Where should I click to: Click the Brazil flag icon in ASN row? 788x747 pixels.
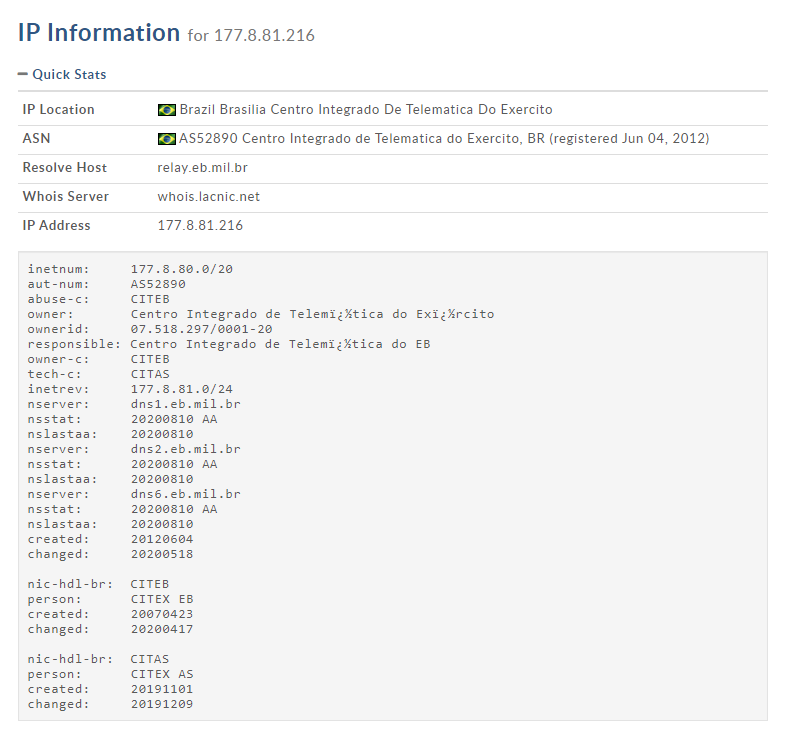[166, 139]
